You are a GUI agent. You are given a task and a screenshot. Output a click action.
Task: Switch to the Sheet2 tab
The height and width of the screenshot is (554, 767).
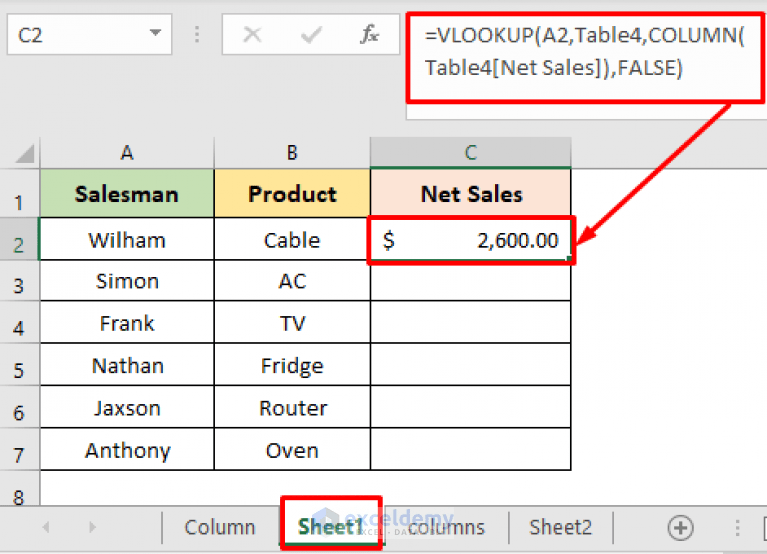click(x=561, y=528)
